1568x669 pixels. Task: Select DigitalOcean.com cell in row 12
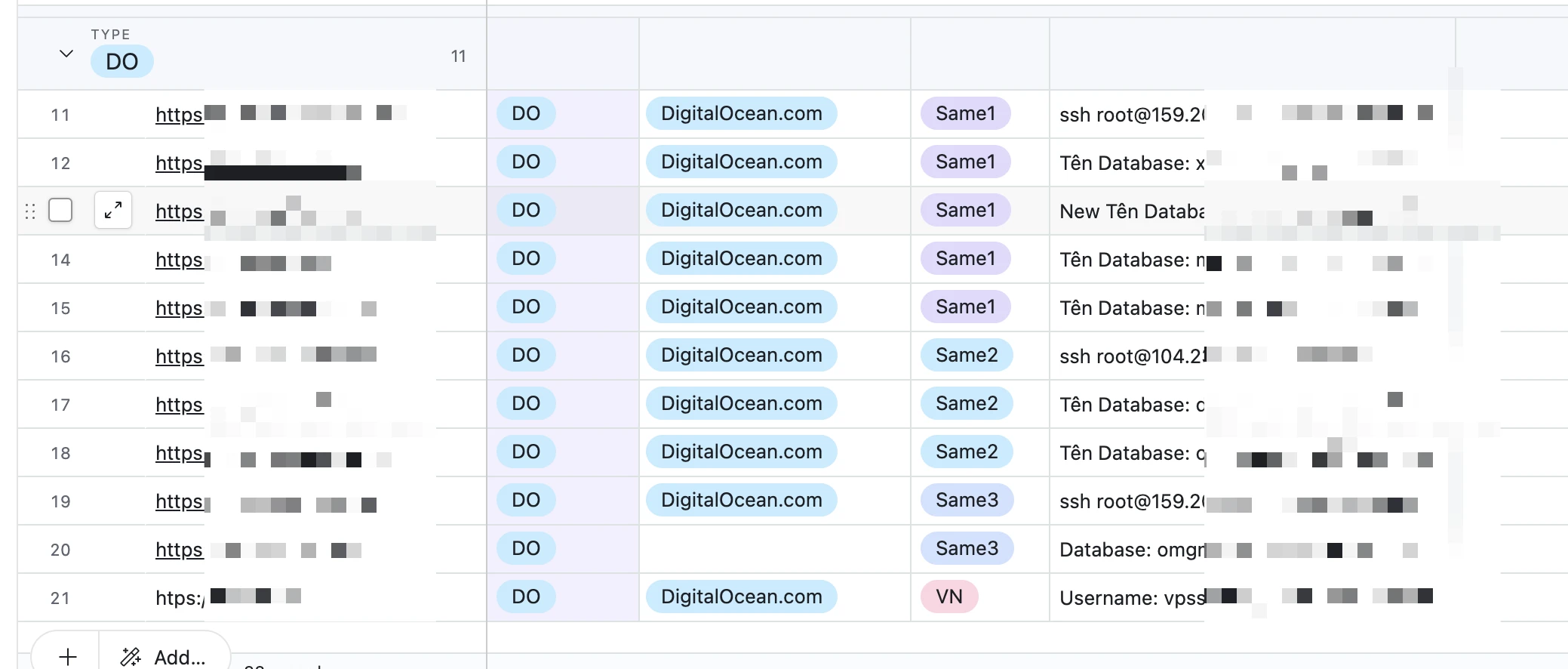pos(742,162)
